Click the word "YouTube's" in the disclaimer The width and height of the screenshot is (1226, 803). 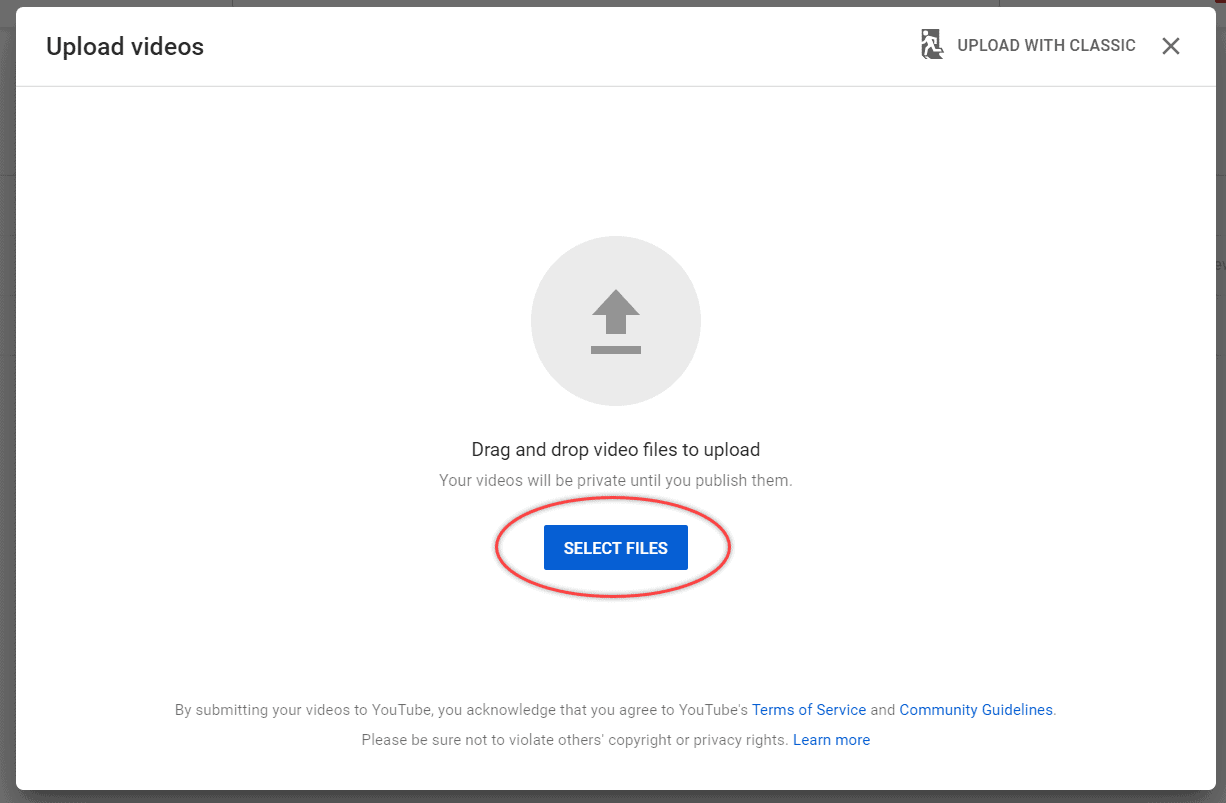(713, 710)
